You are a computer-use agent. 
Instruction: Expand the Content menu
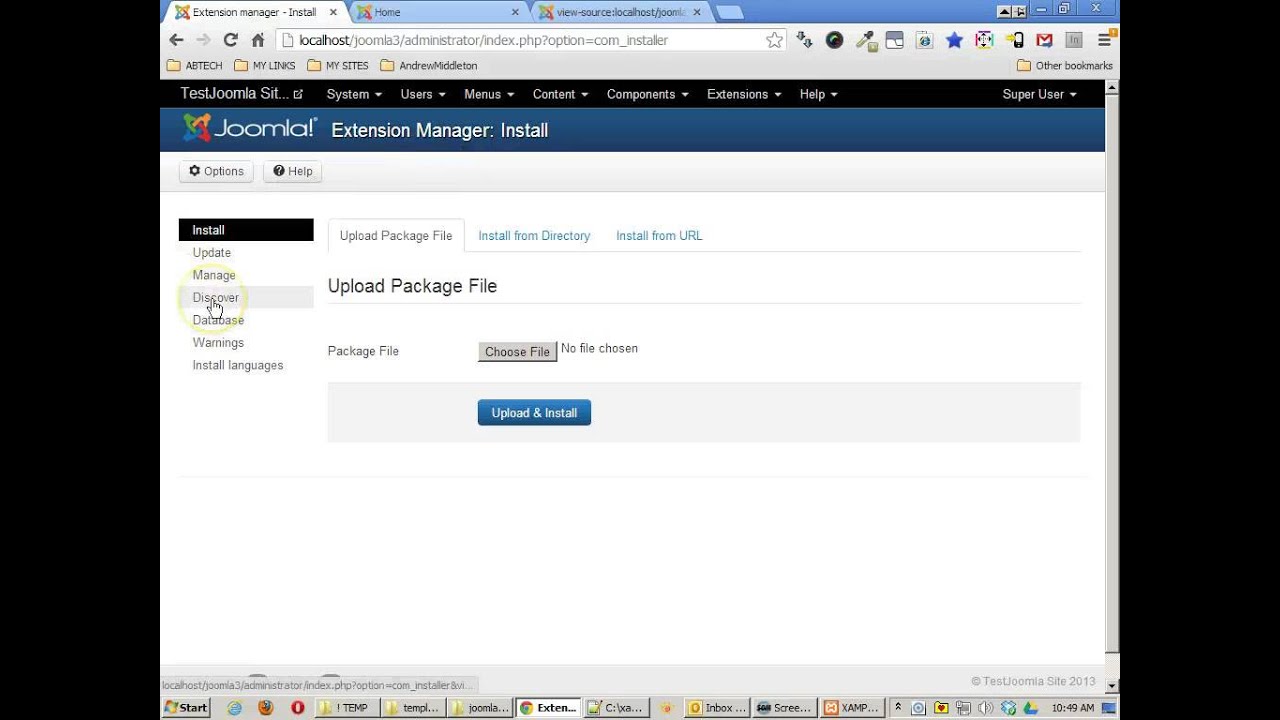click(560, 94)
